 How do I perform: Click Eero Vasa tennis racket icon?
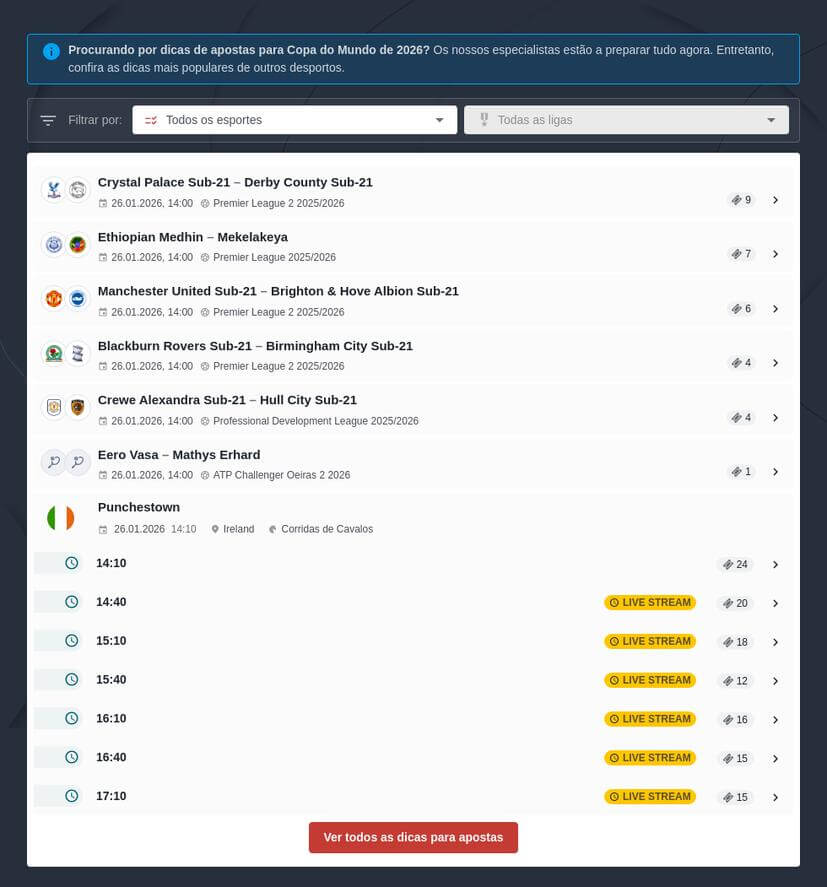(x=53, y=462)
